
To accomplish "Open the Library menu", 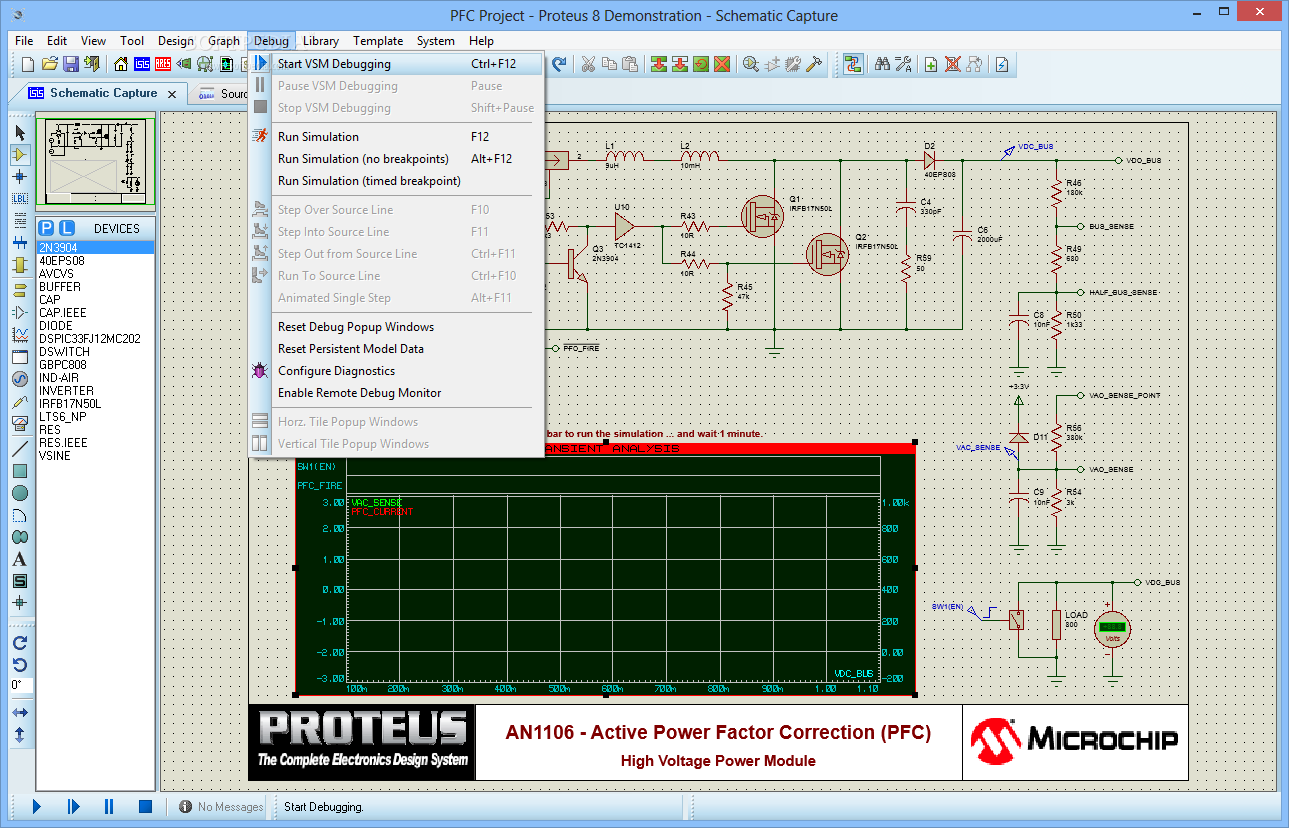I will 320,41.
